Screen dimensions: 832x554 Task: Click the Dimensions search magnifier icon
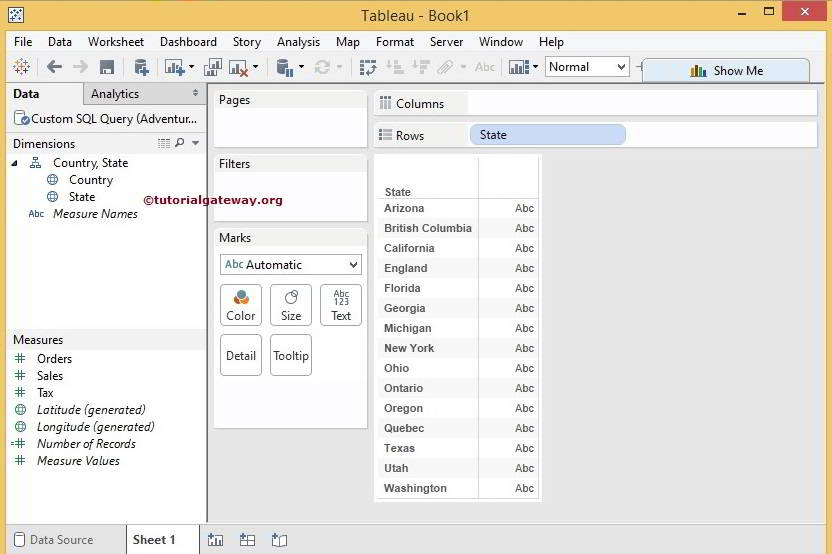180,143
